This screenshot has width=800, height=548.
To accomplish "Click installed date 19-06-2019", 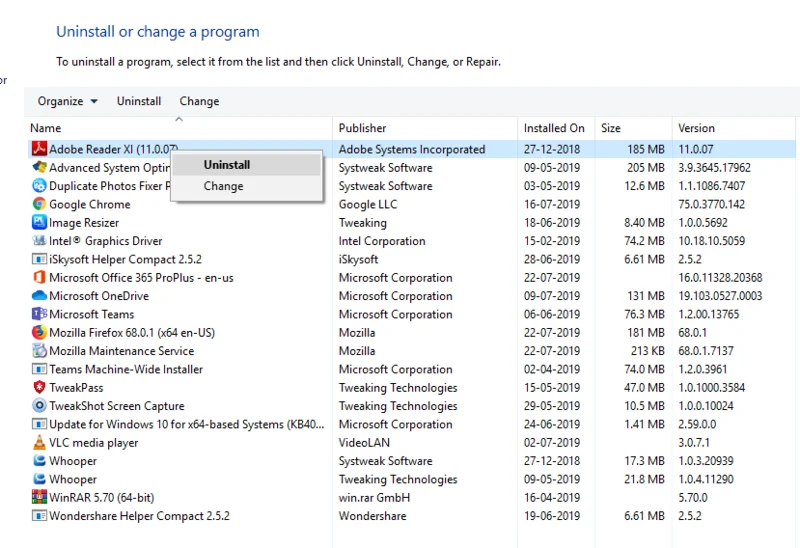I will (552, 516).
